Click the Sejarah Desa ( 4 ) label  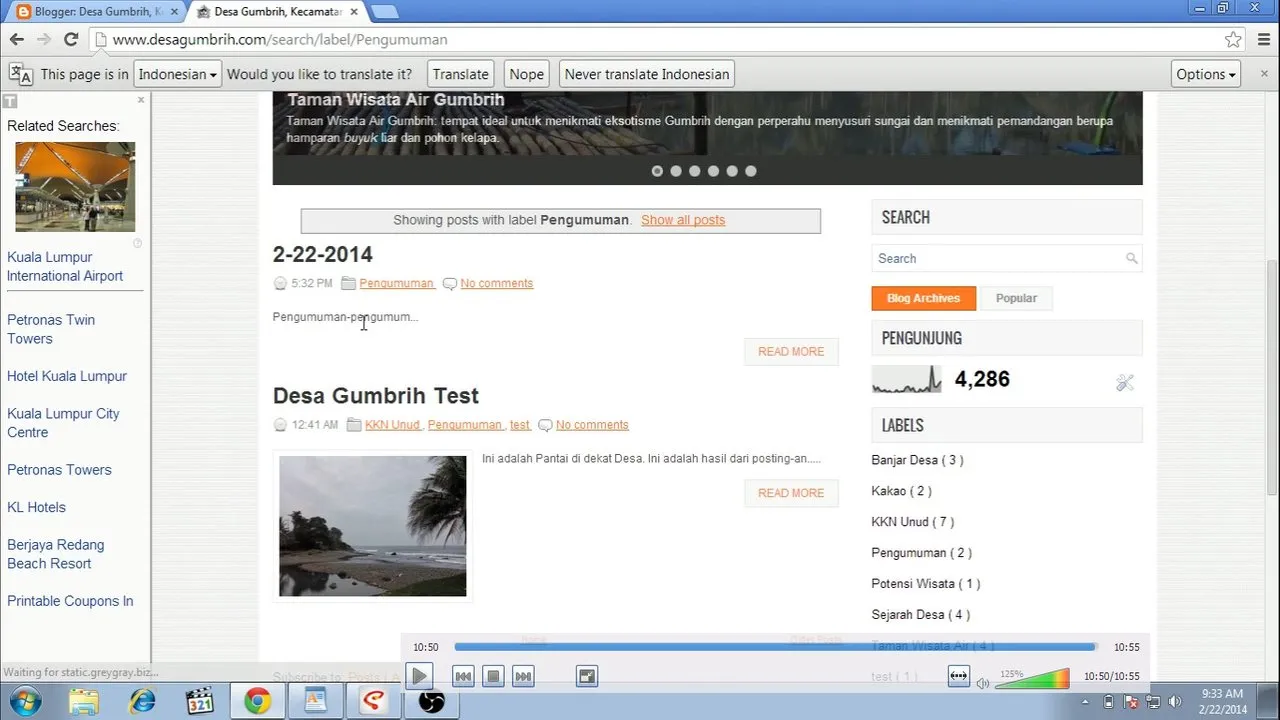click(921, 615)
